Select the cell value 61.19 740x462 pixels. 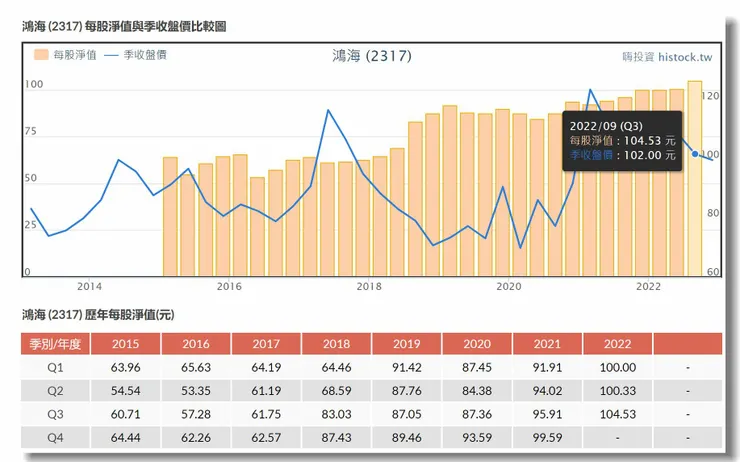pos(266,391)
